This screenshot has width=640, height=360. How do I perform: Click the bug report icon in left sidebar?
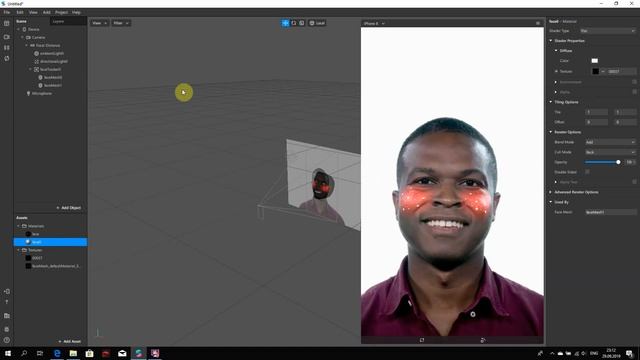(x=7, y=329)
